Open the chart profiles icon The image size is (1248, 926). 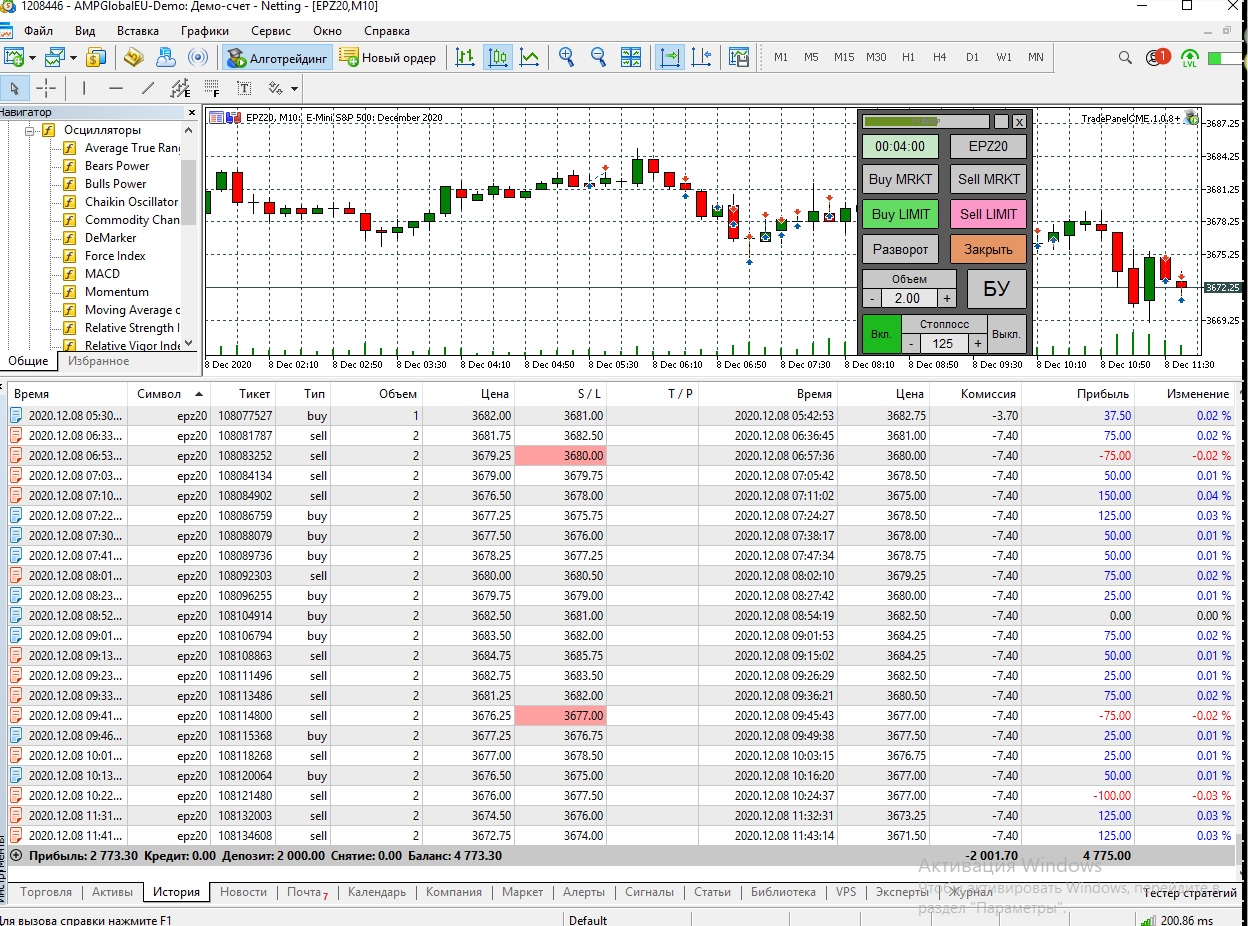(x=55, y=57)
